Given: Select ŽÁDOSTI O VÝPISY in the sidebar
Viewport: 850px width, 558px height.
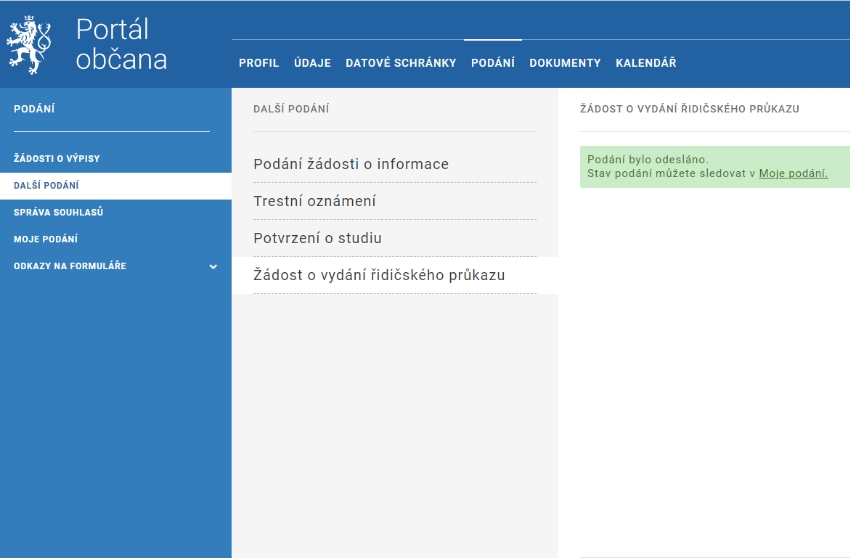Looking at the screenshot, I should pos(57,159).
